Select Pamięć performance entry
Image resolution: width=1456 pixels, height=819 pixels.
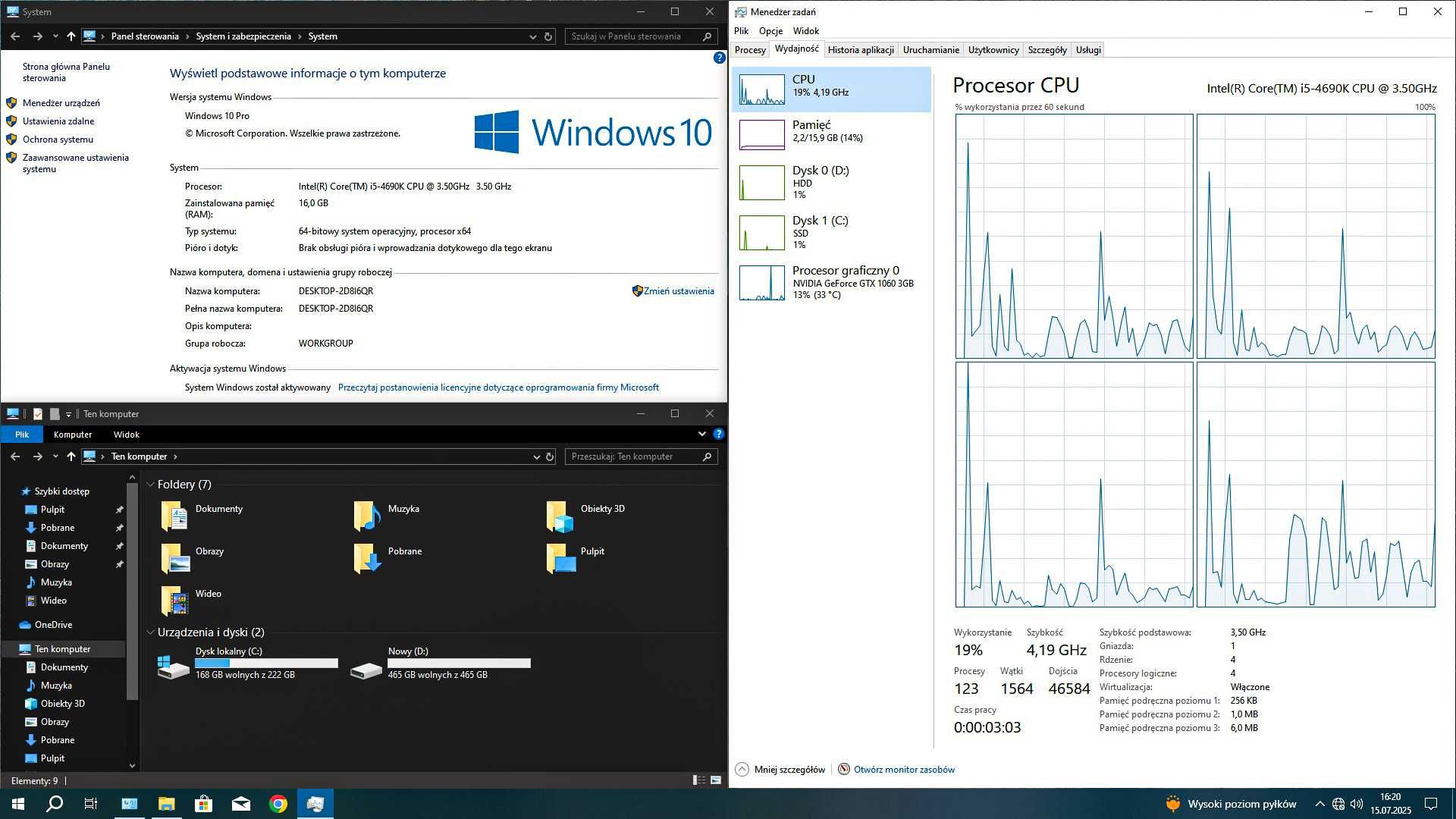pos(831,135)
